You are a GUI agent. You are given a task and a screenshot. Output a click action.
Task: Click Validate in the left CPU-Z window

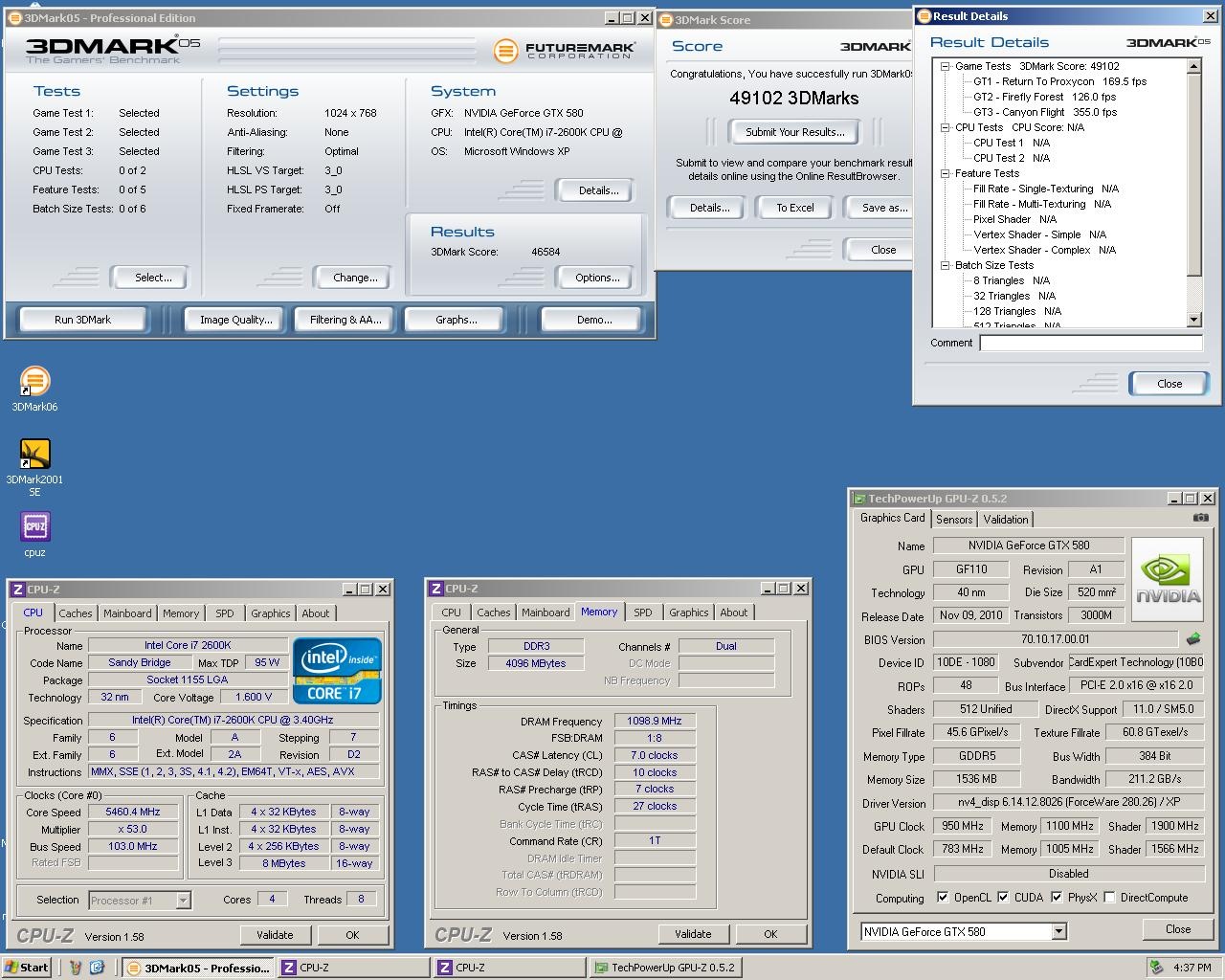tap(275, 935)
